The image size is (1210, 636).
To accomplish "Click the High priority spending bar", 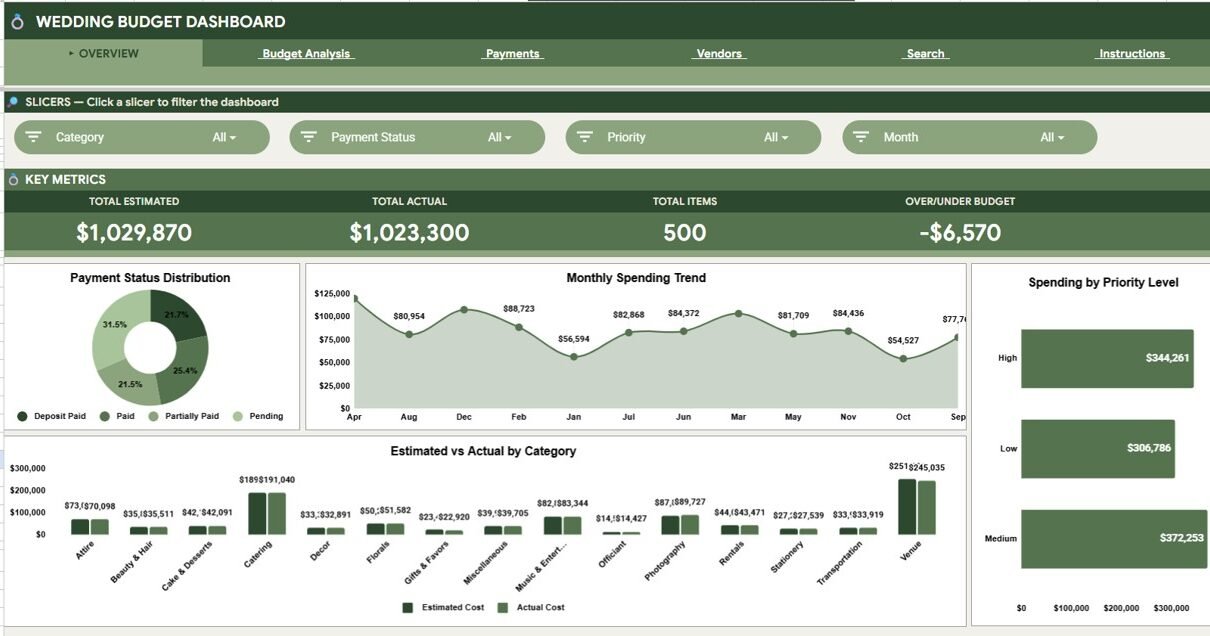I will pos(1107,358).
